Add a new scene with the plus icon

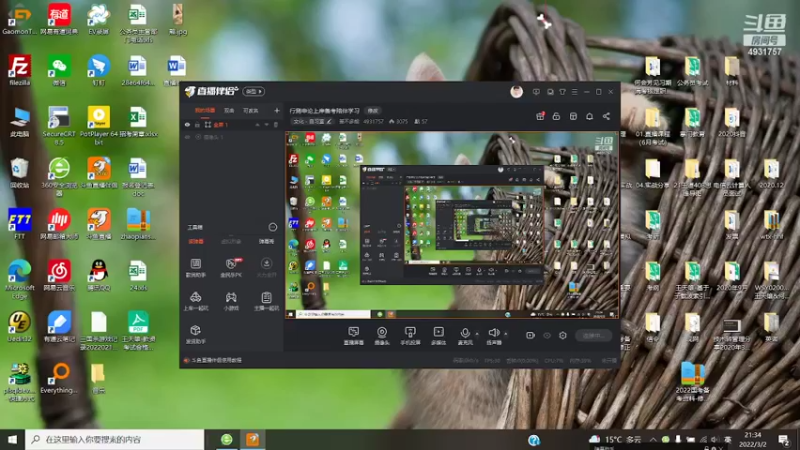pos(277,110)
